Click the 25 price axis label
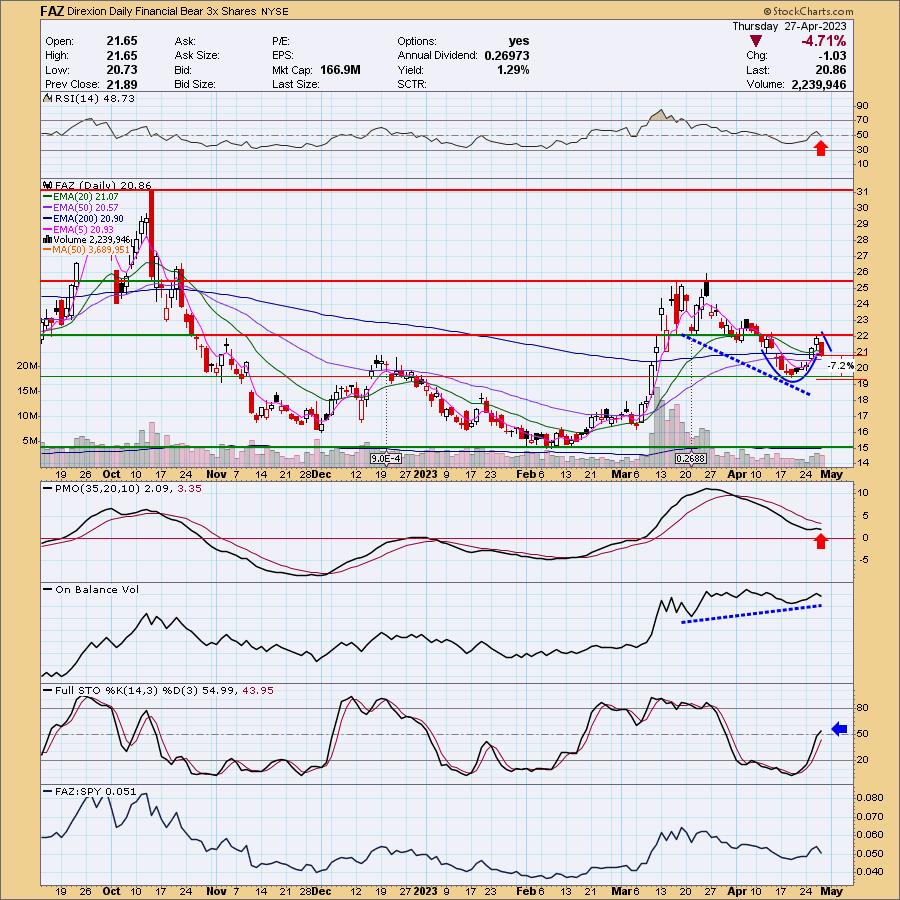 [862, 288]
